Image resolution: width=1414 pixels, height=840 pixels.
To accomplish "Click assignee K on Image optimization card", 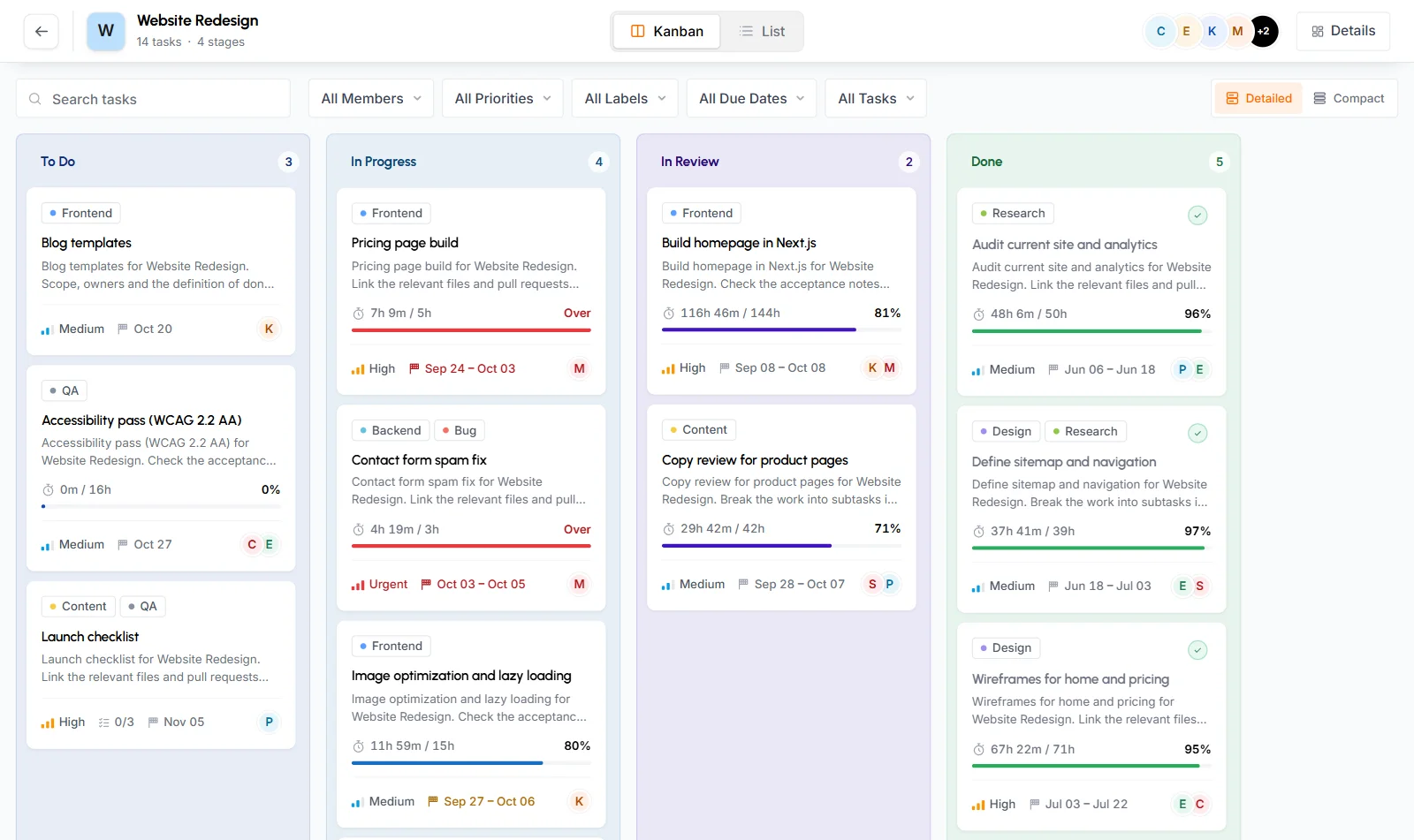I will (x=579, y=801).
